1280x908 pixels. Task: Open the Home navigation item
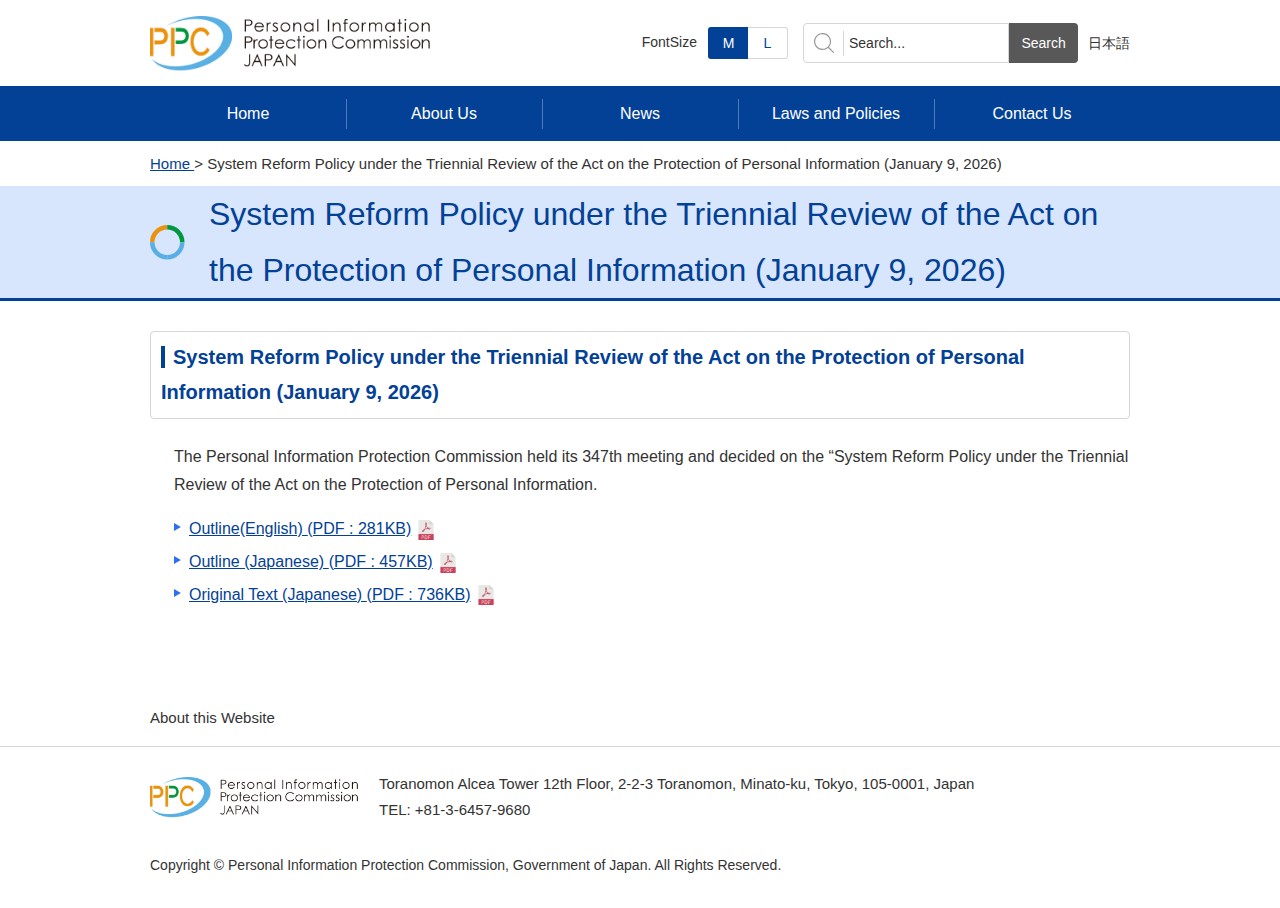pyautogui.click(x=248, y=114)
